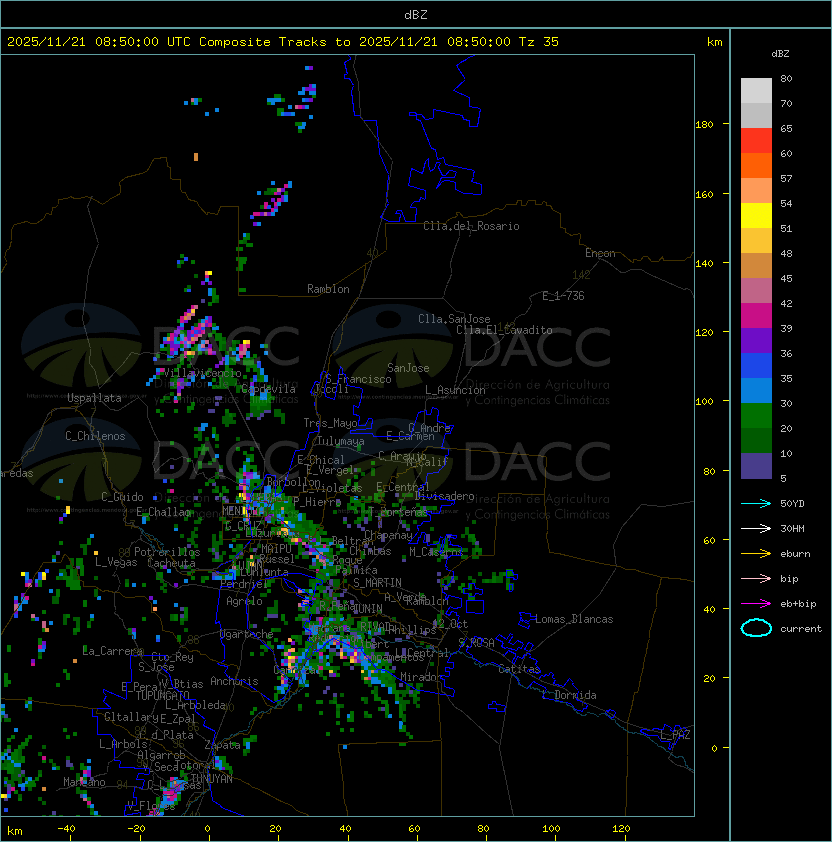
Task: Select the 'E_Challao' place label
Action: click(163, 512)
